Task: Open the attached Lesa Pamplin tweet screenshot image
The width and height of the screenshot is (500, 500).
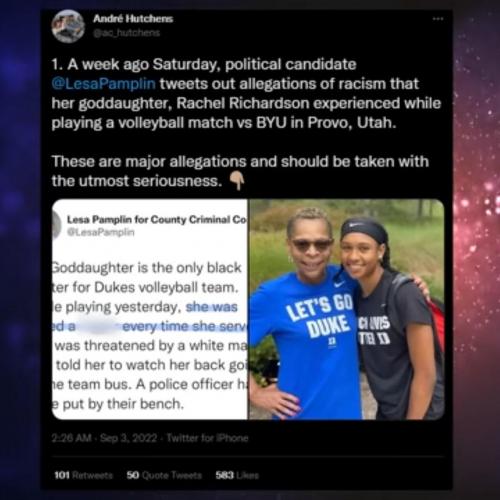Action: click(150, 309)
